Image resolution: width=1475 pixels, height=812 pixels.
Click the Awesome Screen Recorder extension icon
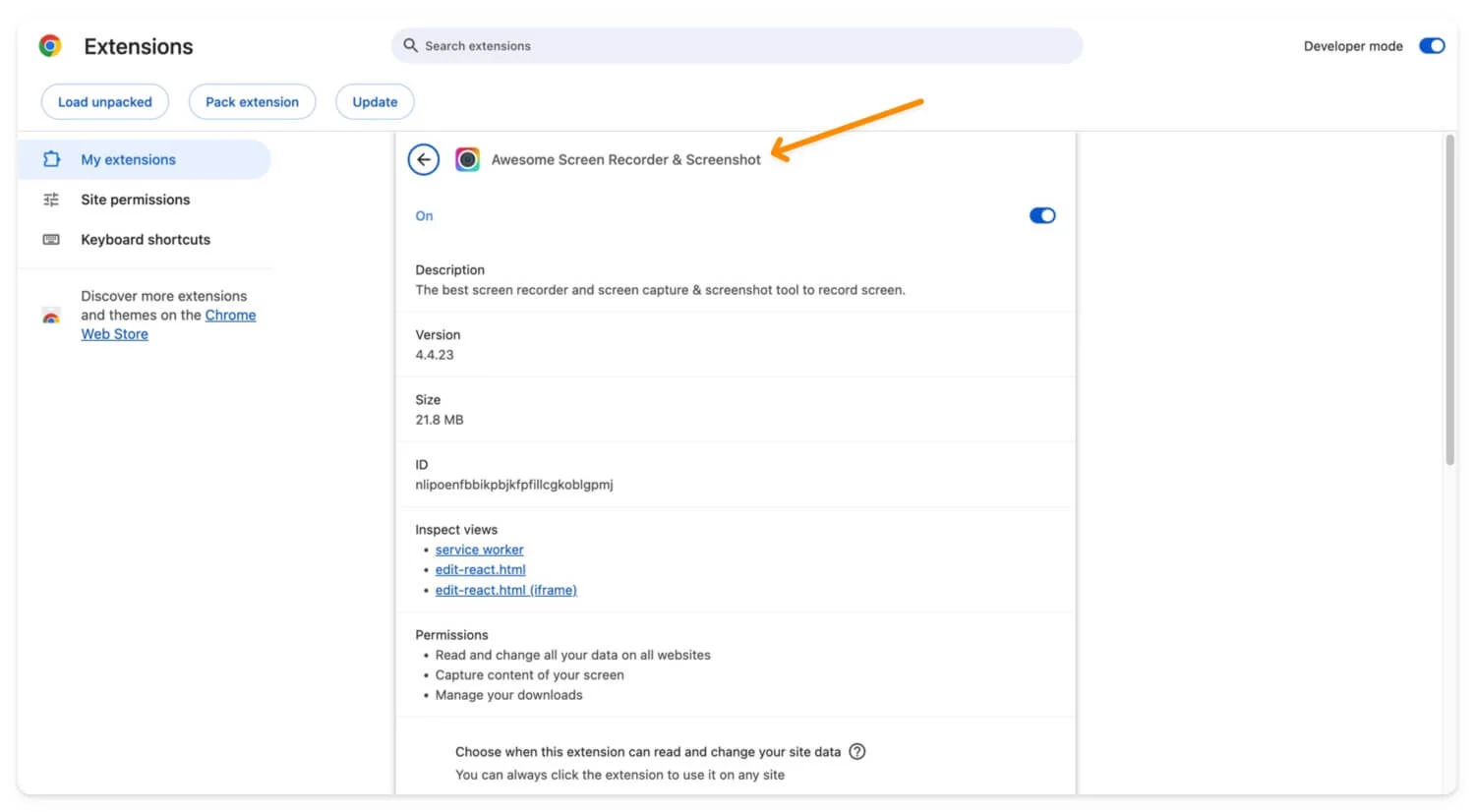coord(468,159)
